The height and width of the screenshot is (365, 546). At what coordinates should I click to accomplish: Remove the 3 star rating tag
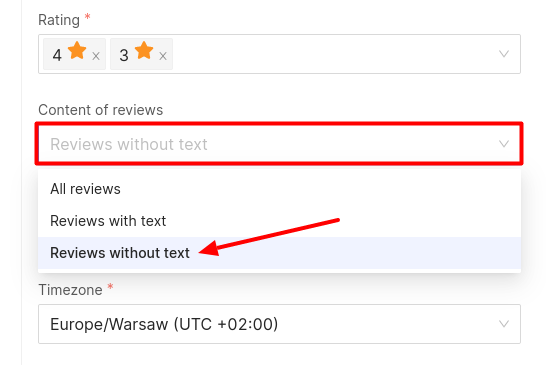pos(163,56)
